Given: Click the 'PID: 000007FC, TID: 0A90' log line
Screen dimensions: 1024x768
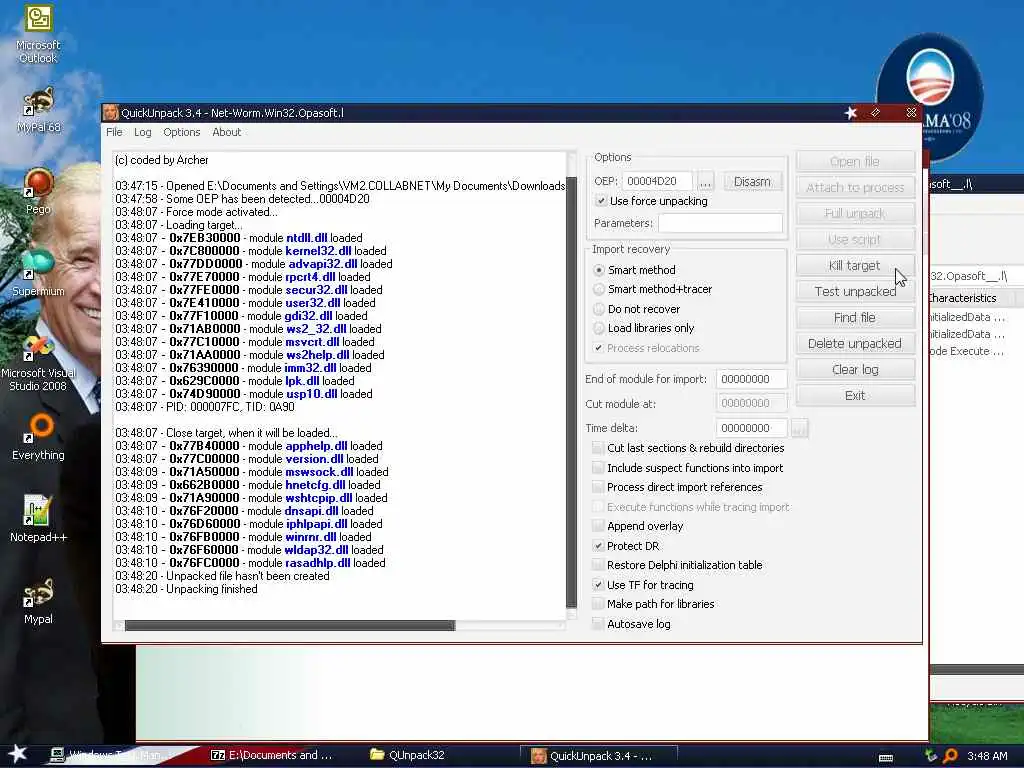Looking at the screenshot, I should tap(205, 407).
